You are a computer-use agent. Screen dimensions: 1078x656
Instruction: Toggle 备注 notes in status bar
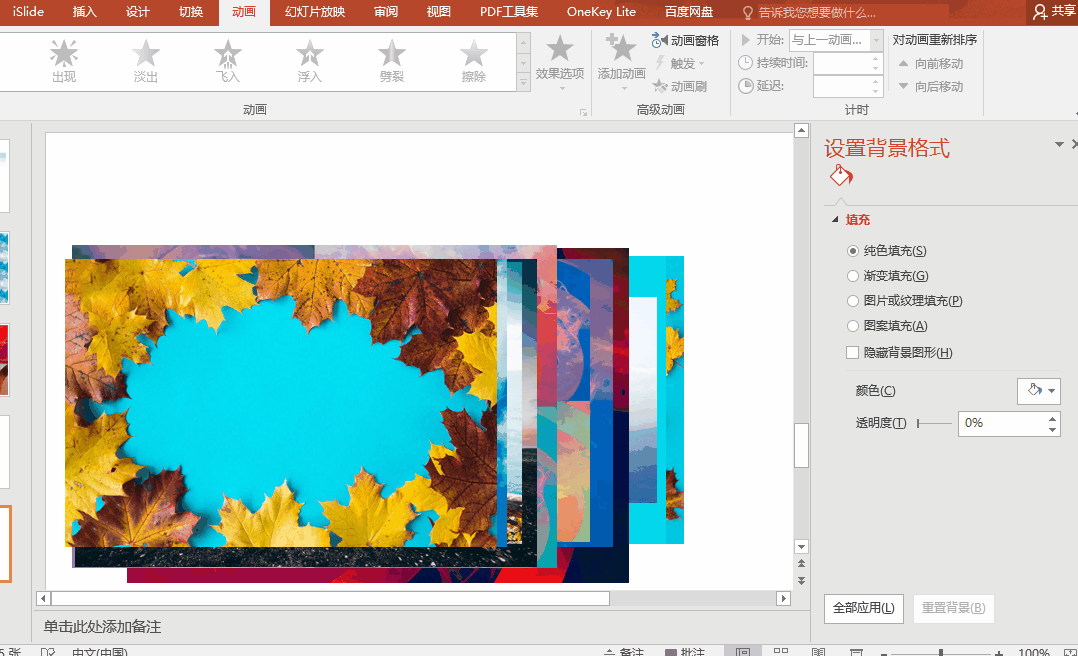coord(624,651)
